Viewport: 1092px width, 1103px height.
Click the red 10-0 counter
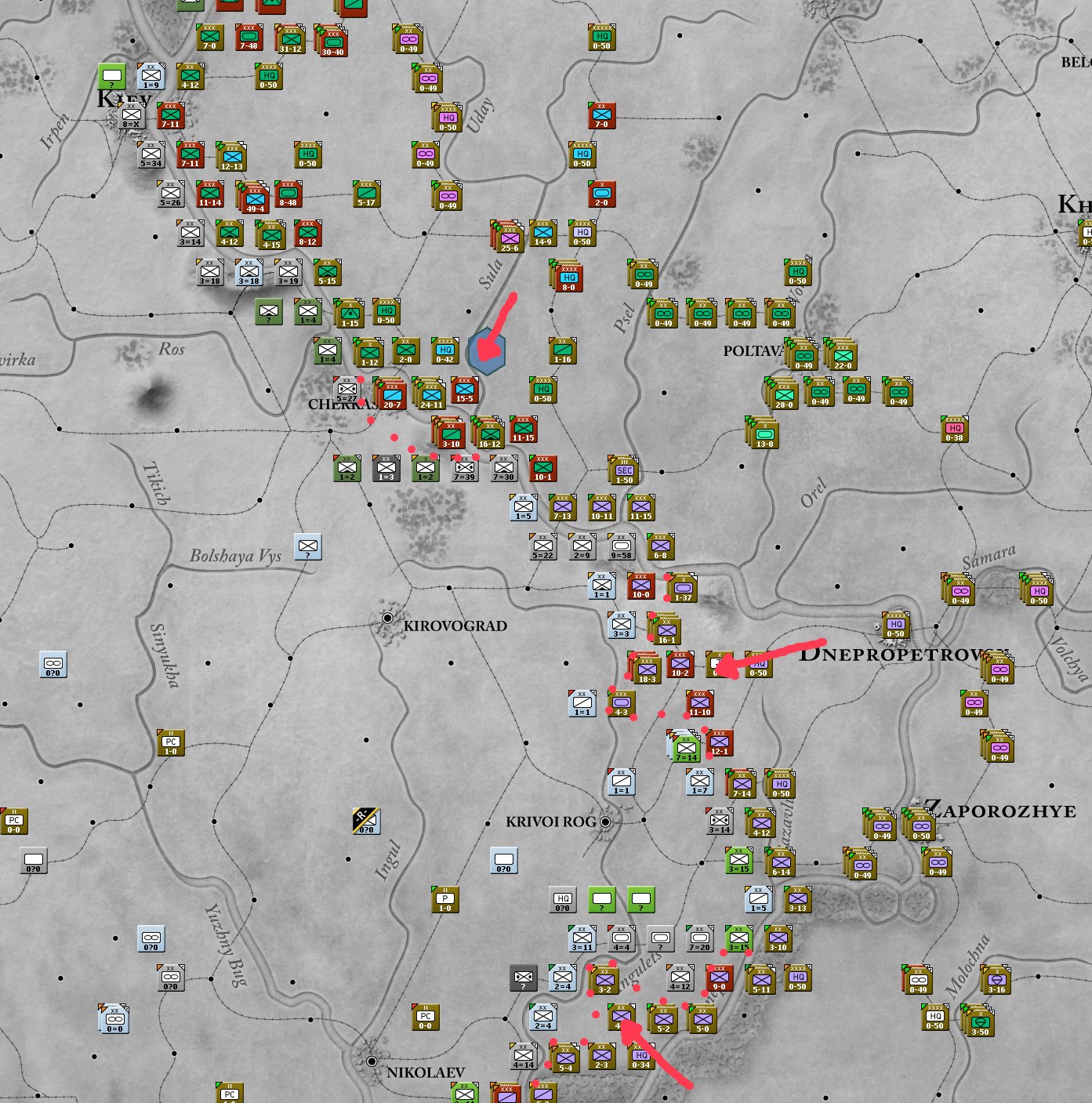click(x=641, y=586)
